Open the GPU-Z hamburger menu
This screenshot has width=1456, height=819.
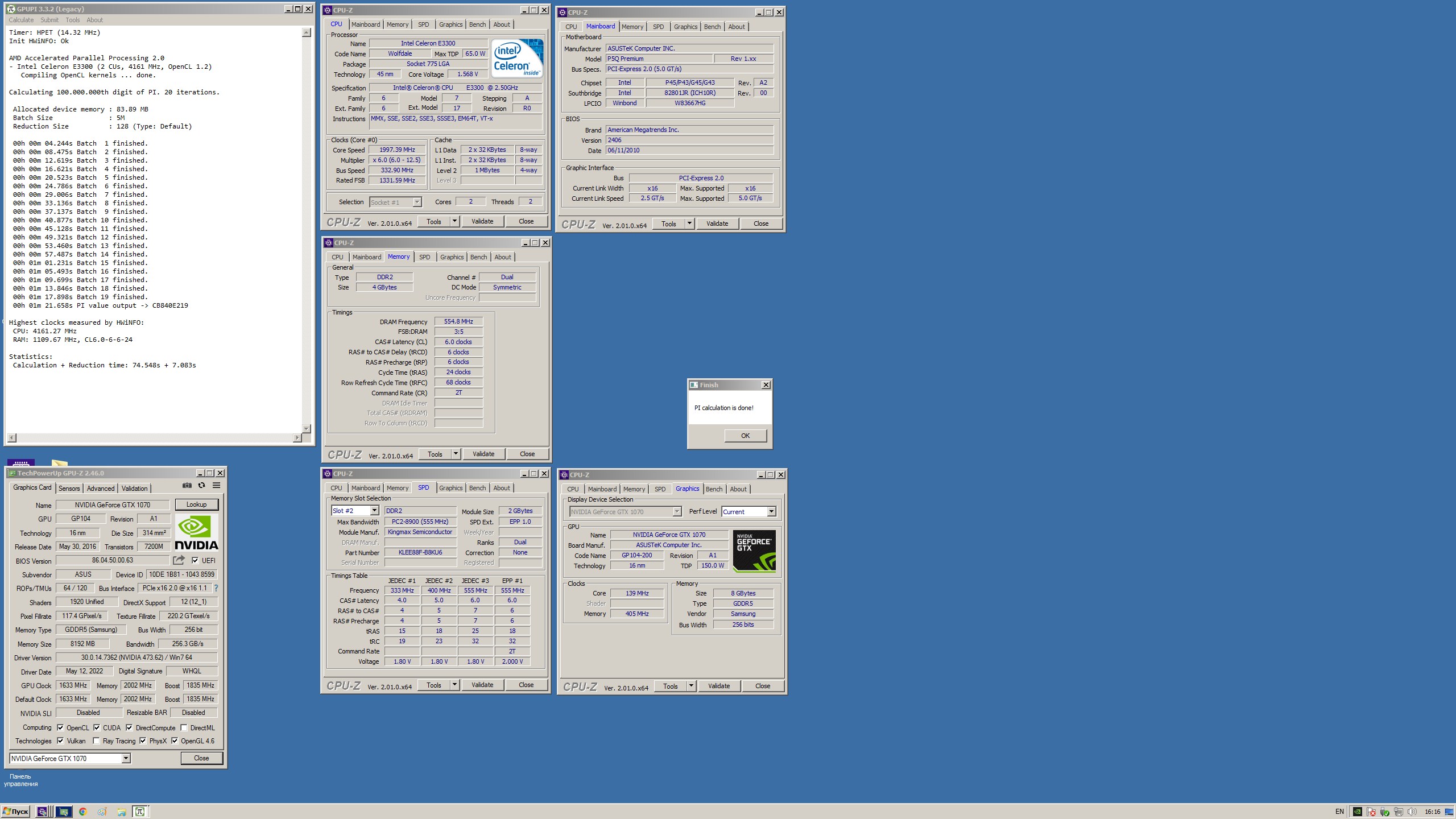click(217, 485)
